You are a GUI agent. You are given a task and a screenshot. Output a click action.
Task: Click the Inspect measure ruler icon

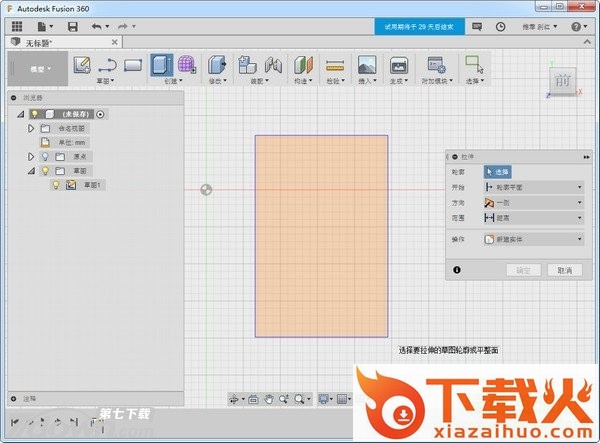coord(335,65)
